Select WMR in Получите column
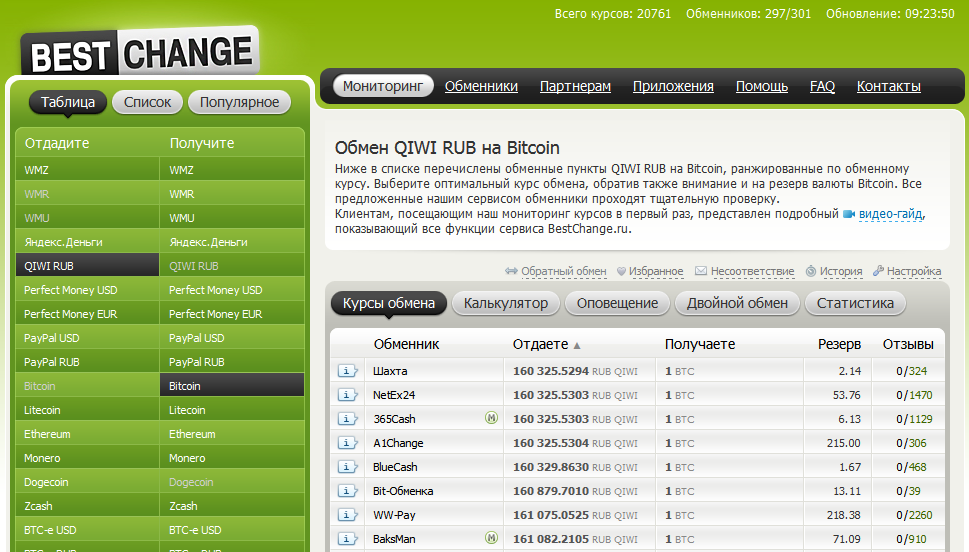Image resolution: width=969 pixels, height=552 pixels. 232,193
